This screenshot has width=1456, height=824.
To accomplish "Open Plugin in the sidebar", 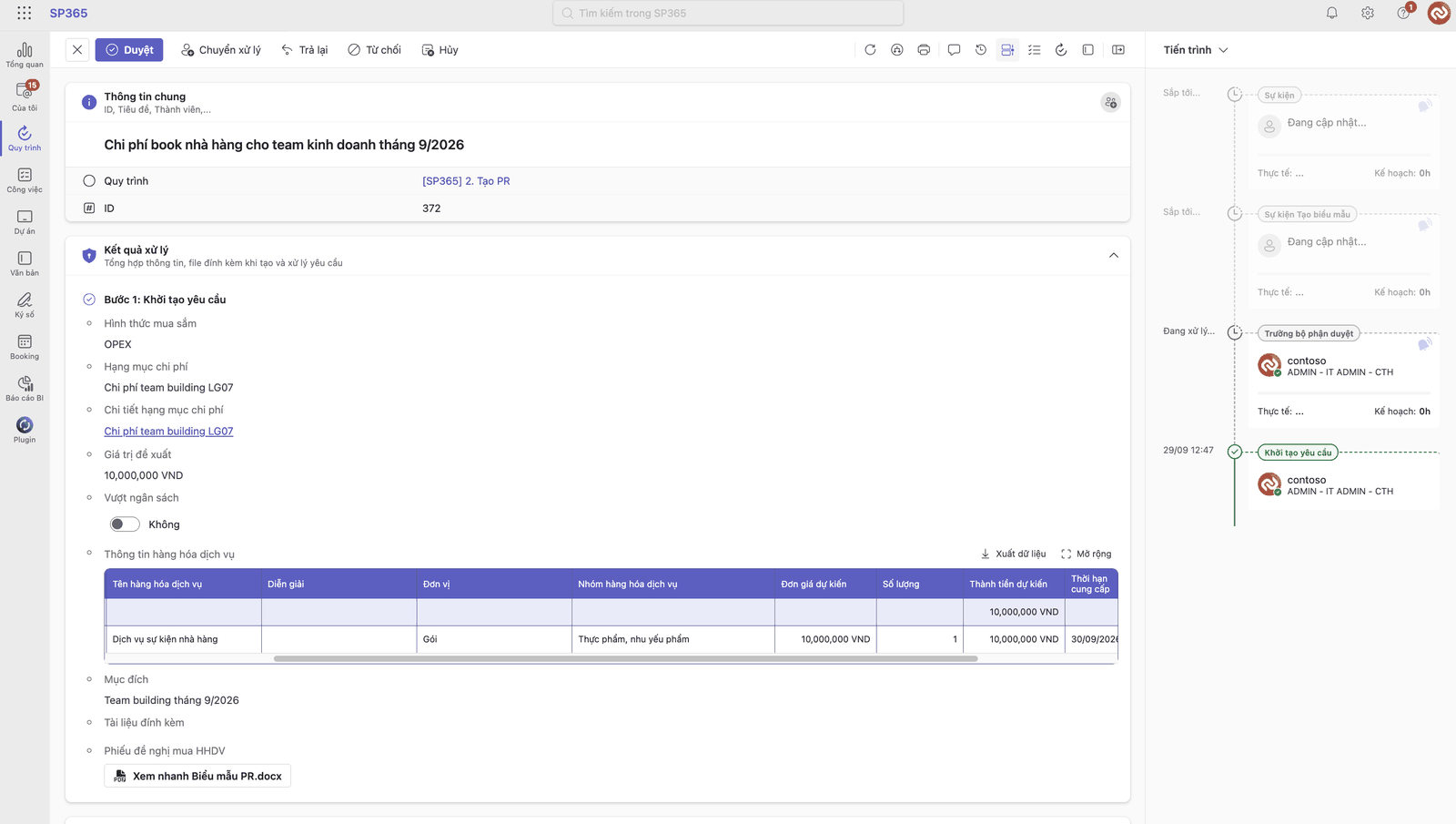I will [x=25, y=430].
